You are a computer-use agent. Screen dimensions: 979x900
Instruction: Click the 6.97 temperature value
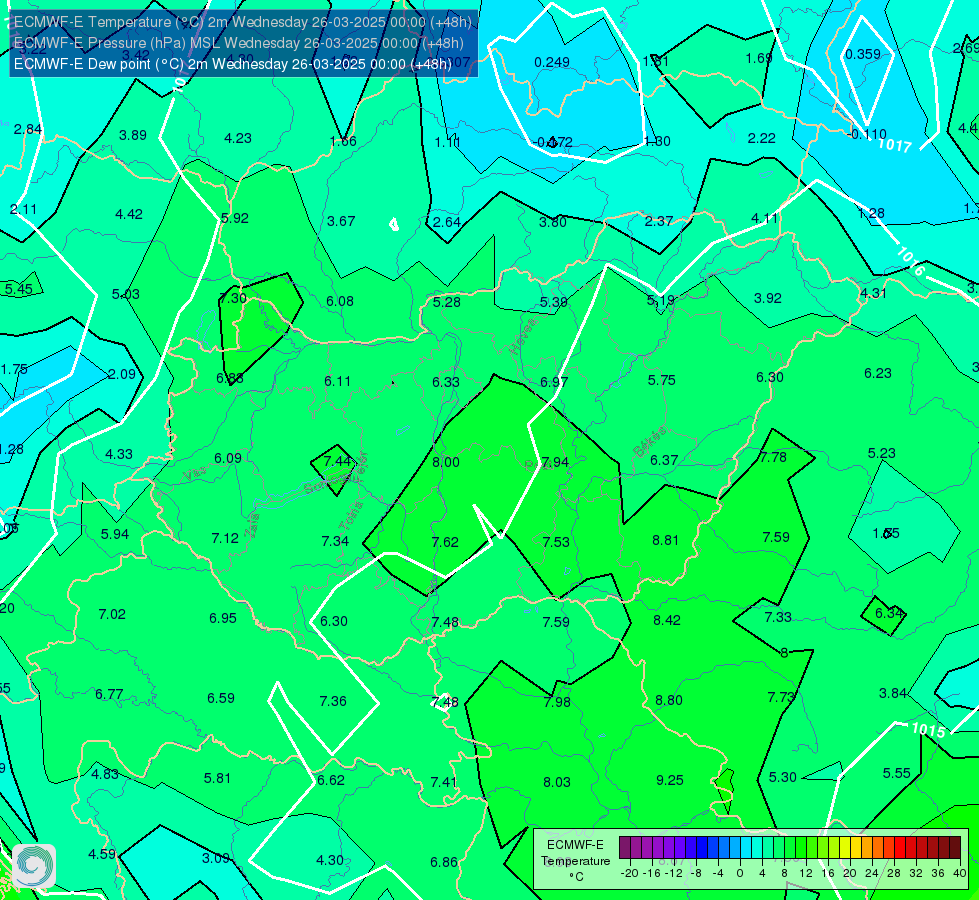(x=554, y=382)
